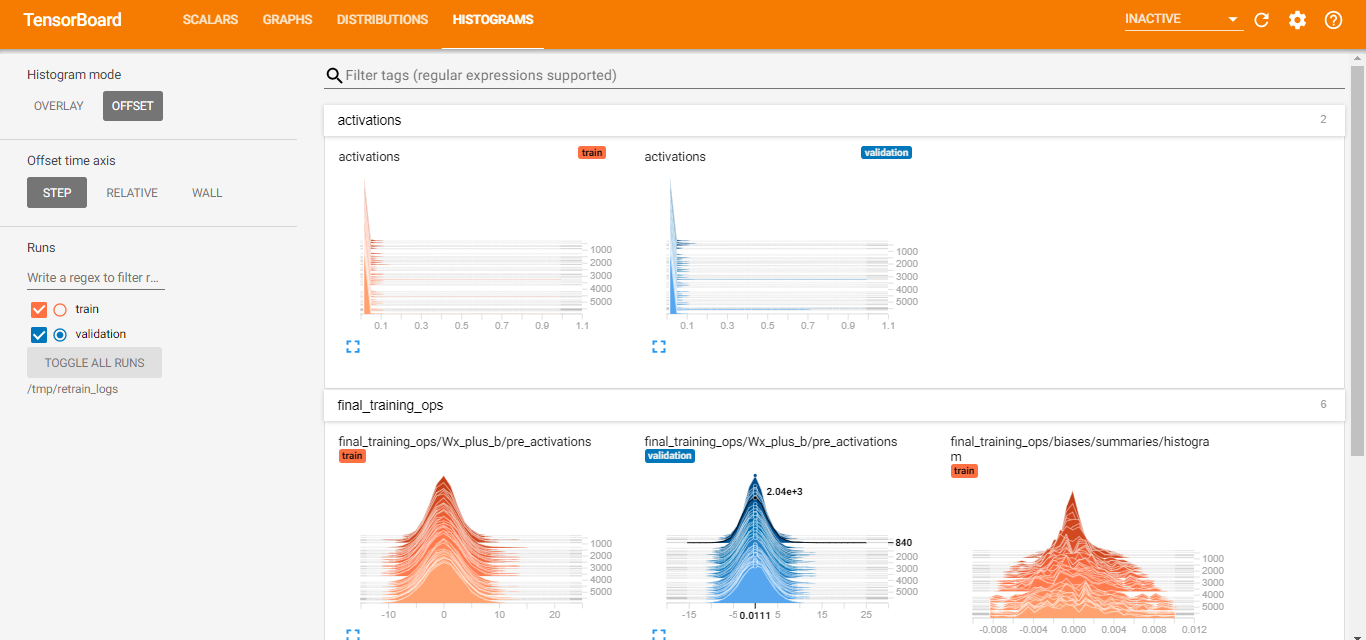Switch histogram mode to OVERLAY
The image size is (1366, 640).
(x=59, y=106)
